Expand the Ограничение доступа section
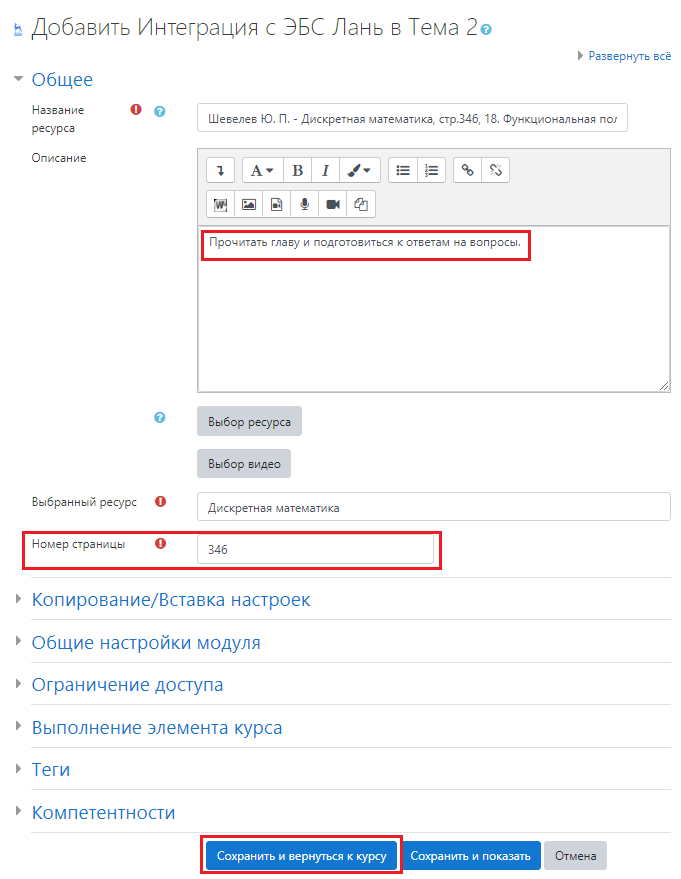Screen dimensions: 681x879 (x=127, y=685)
